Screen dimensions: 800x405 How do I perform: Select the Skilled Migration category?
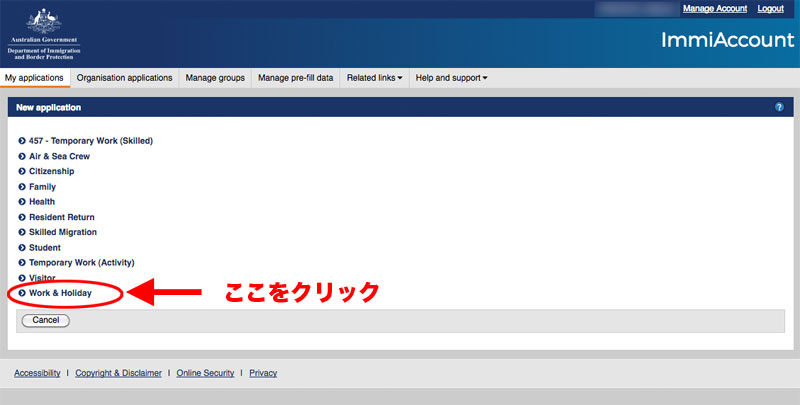pos(63,232)
